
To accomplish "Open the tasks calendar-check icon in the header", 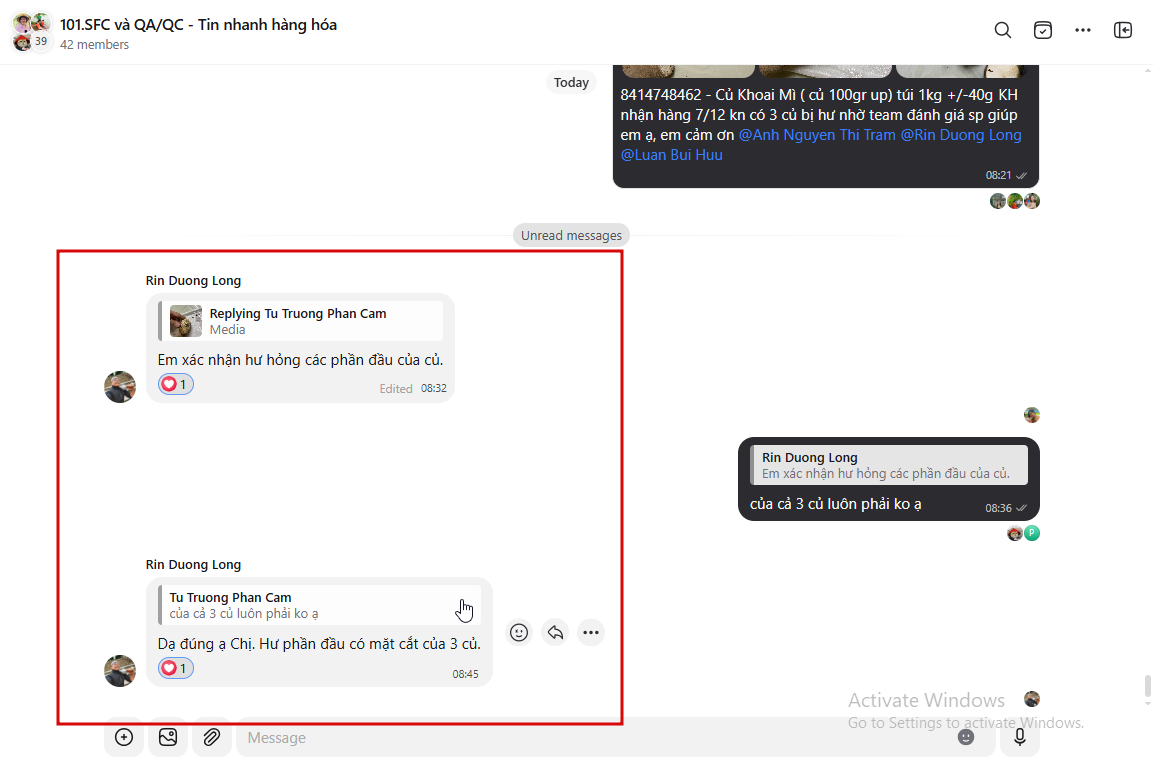I will tap(1043, 30).
